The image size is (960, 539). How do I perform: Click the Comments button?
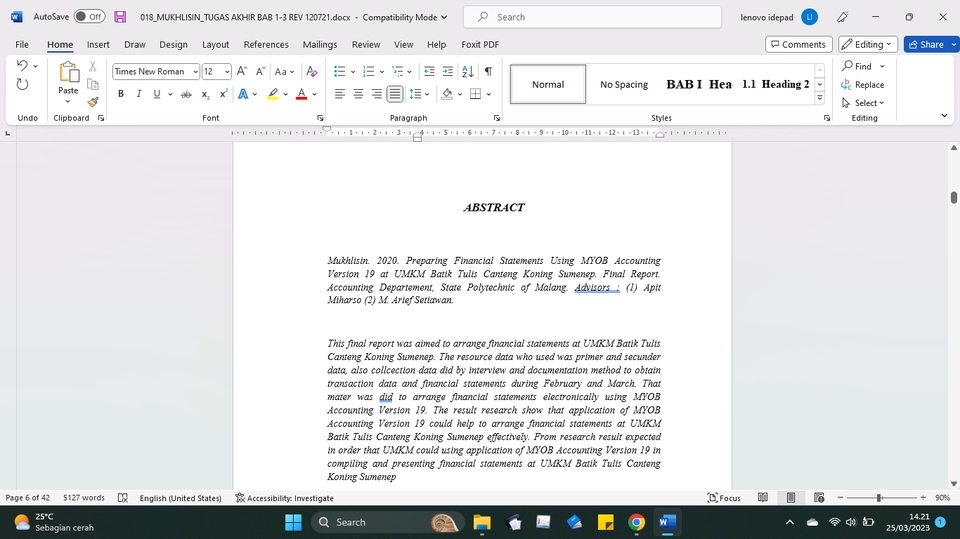tap(798, 44)
